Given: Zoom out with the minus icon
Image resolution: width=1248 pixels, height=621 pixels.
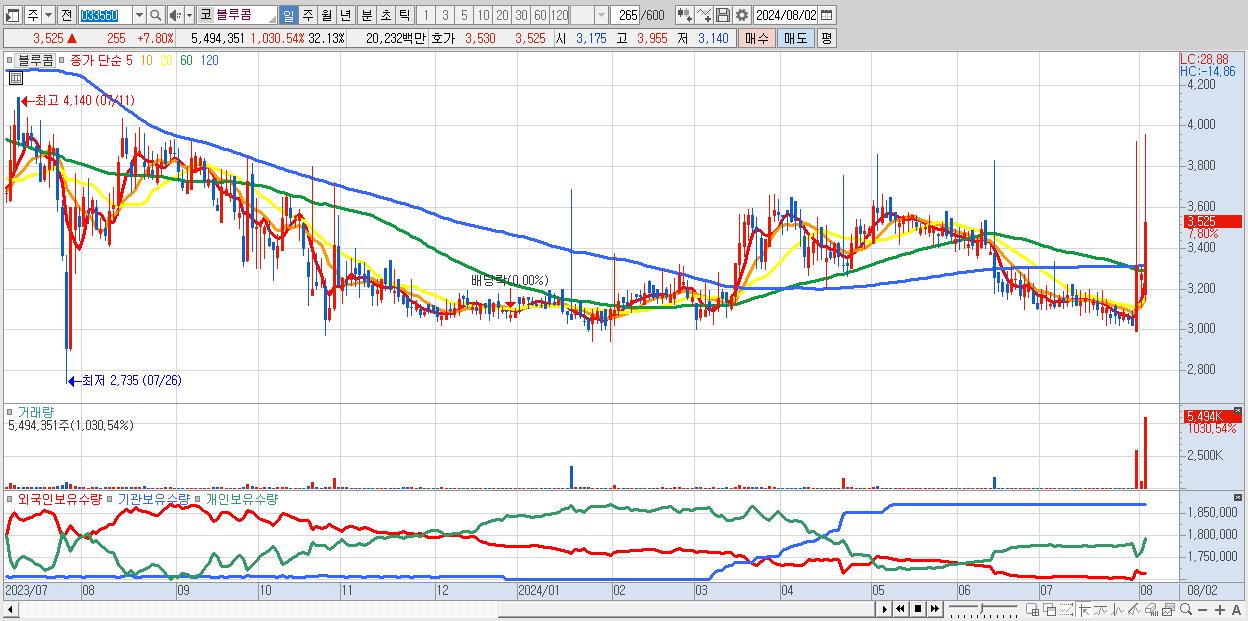Looking at the screenshot, I should [x=1202, y=609].
